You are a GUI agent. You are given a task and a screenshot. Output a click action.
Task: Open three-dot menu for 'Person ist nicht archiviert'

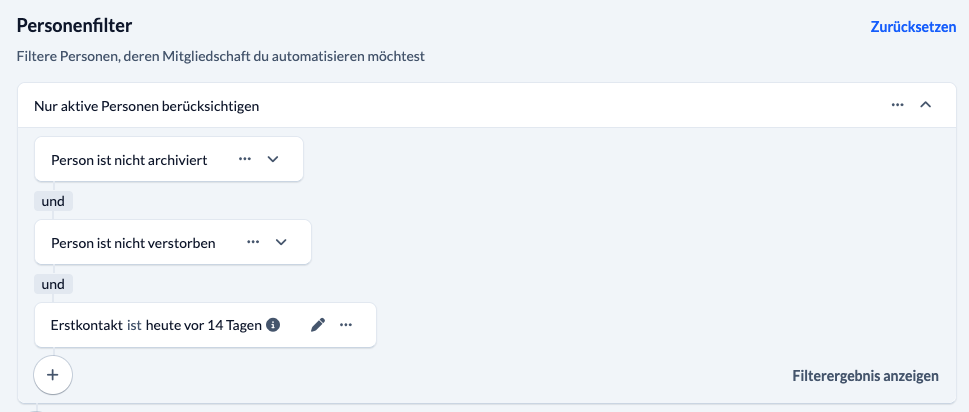point(245,159)
